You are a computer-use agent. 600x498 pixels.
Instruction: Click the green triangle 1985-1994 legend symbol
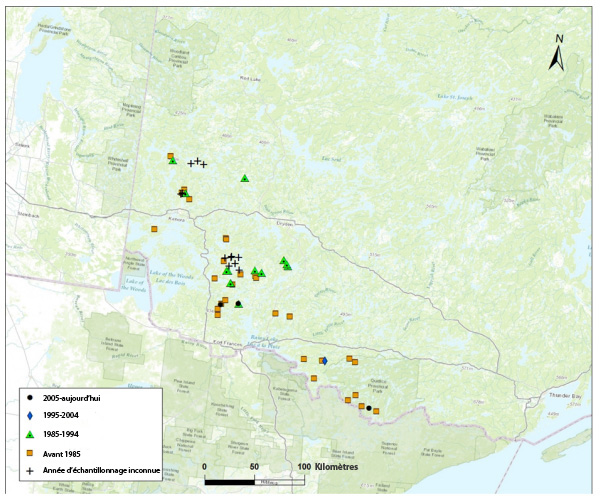(x=31, y=434)
